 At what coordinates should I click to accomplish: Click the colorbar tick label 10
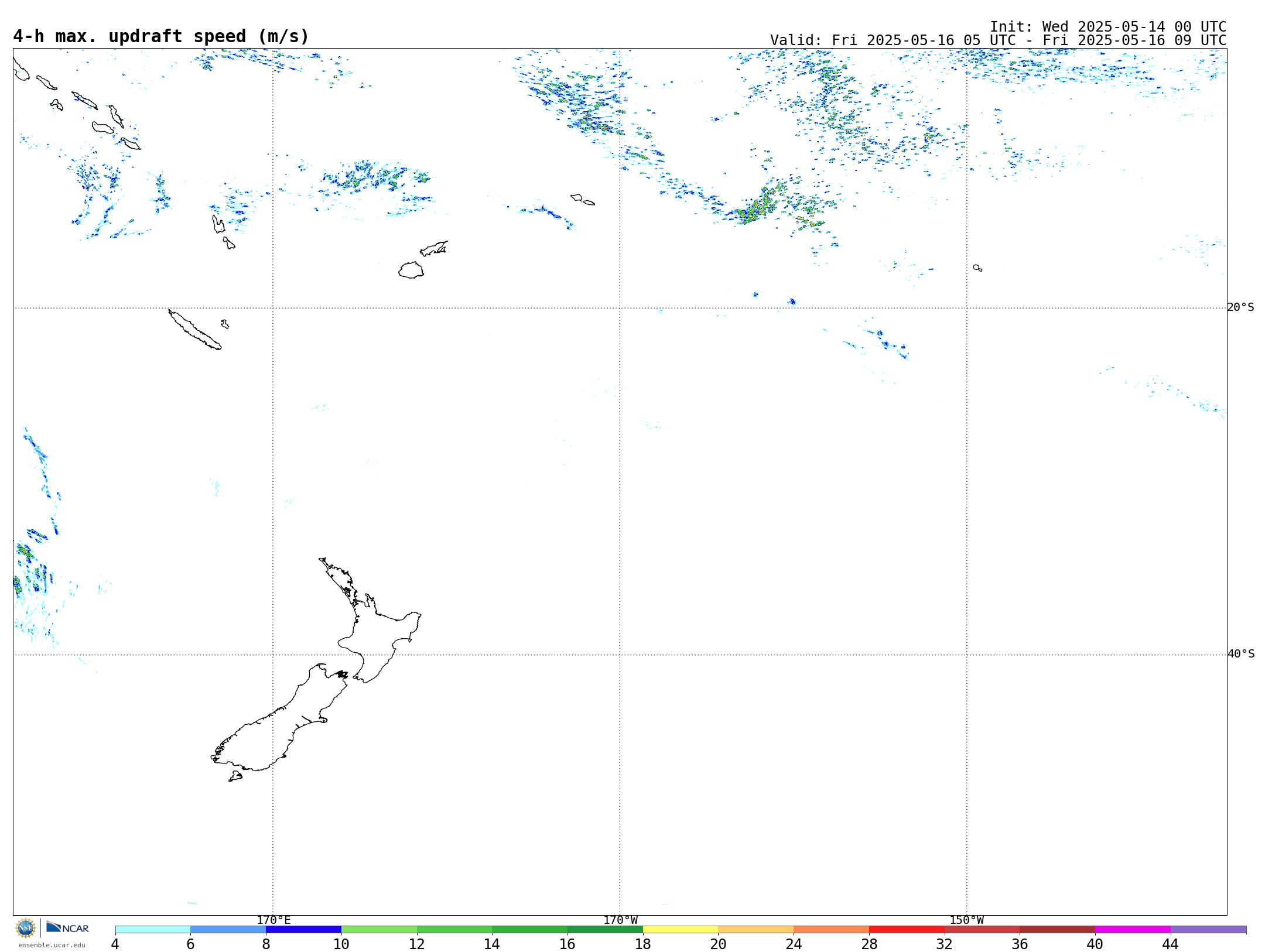point(341,944)
